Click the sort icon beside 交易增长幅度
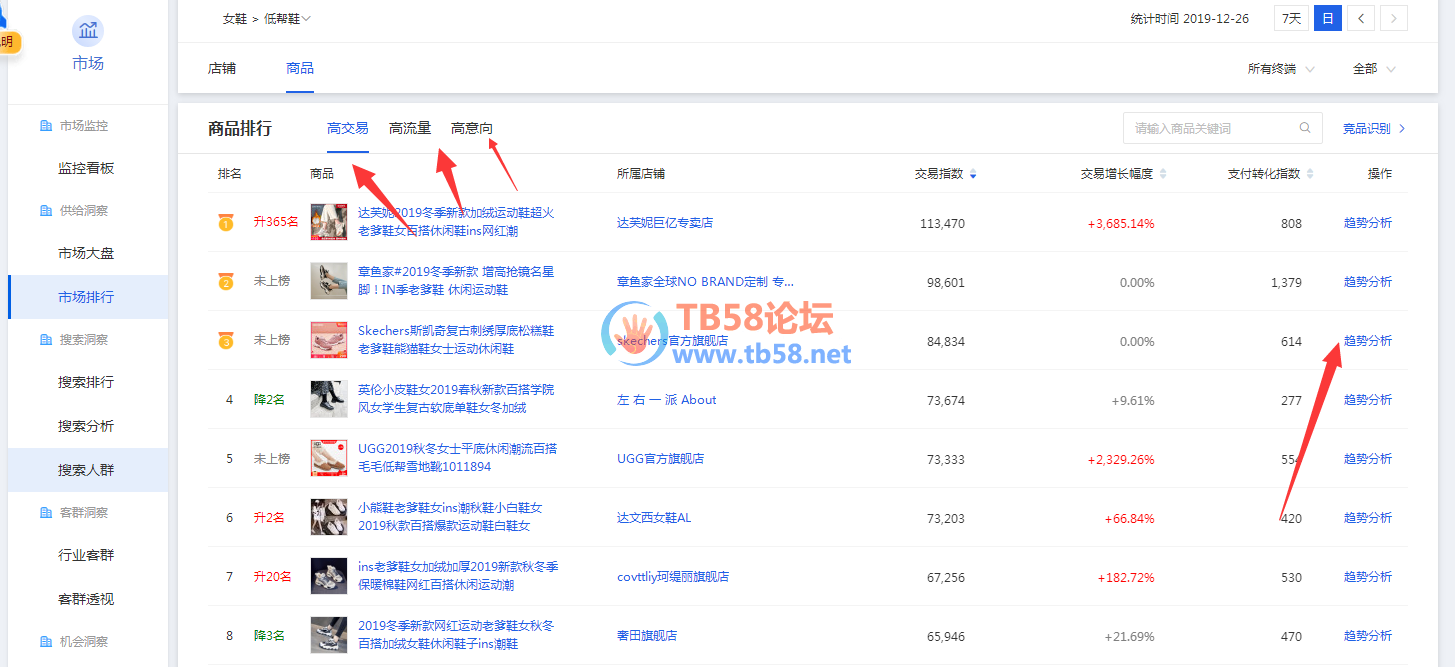The width and height of the screenshot is (1455, 667). [1163, 174]
